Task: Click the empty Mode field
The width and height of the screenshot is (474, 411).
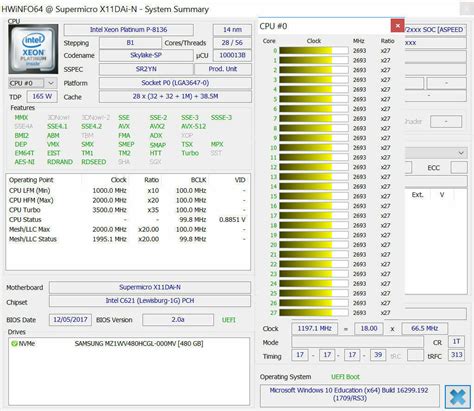Action: [357, 342]
